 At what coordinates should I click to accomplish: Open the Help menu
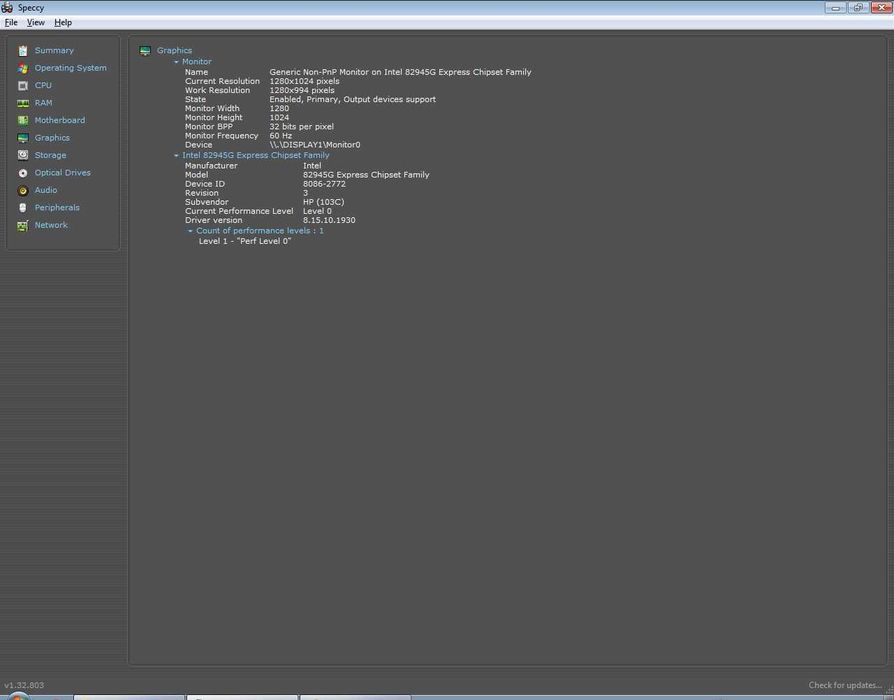pos(63,22)
